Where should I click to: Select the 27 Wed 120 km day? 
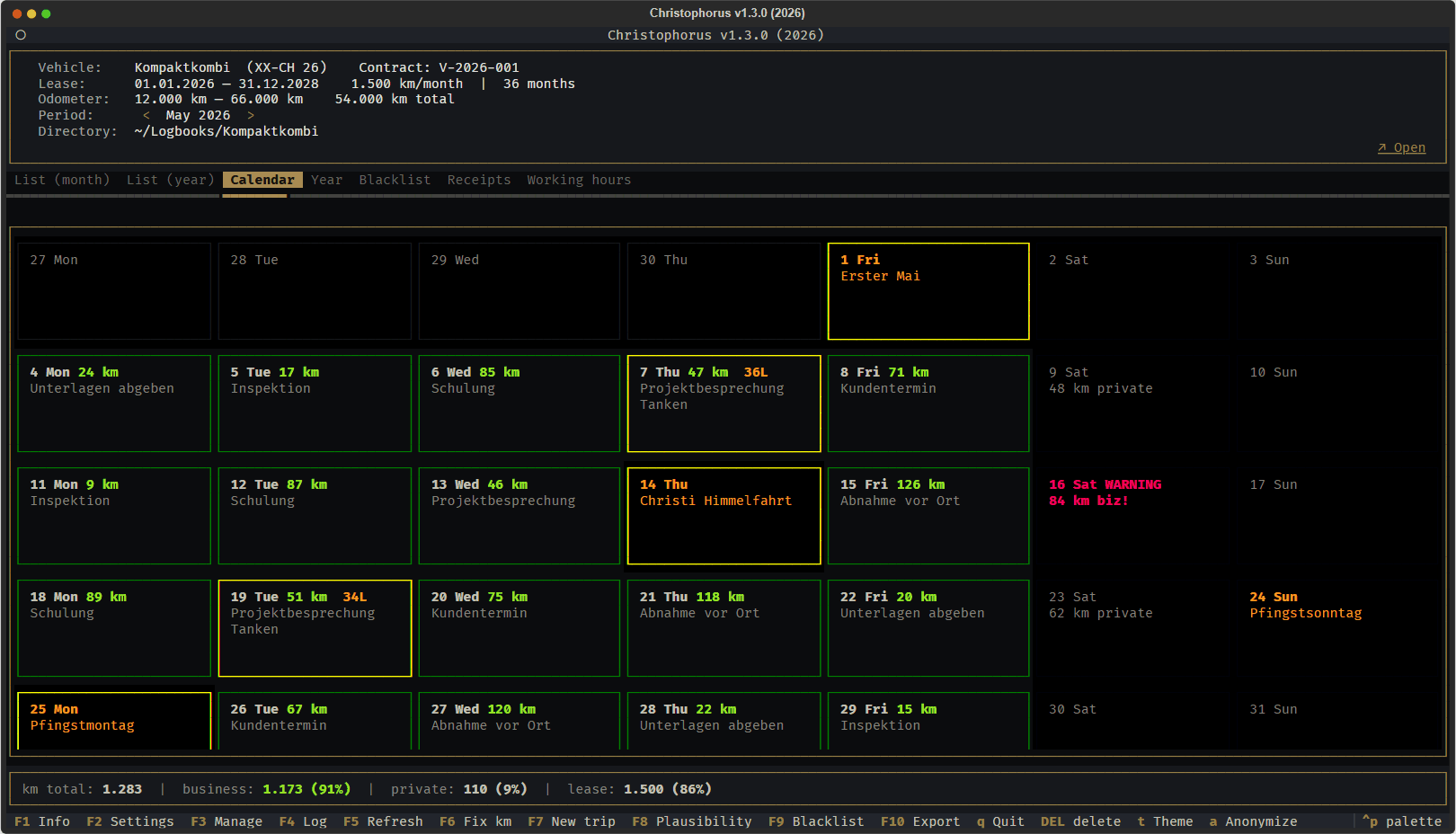519,720
